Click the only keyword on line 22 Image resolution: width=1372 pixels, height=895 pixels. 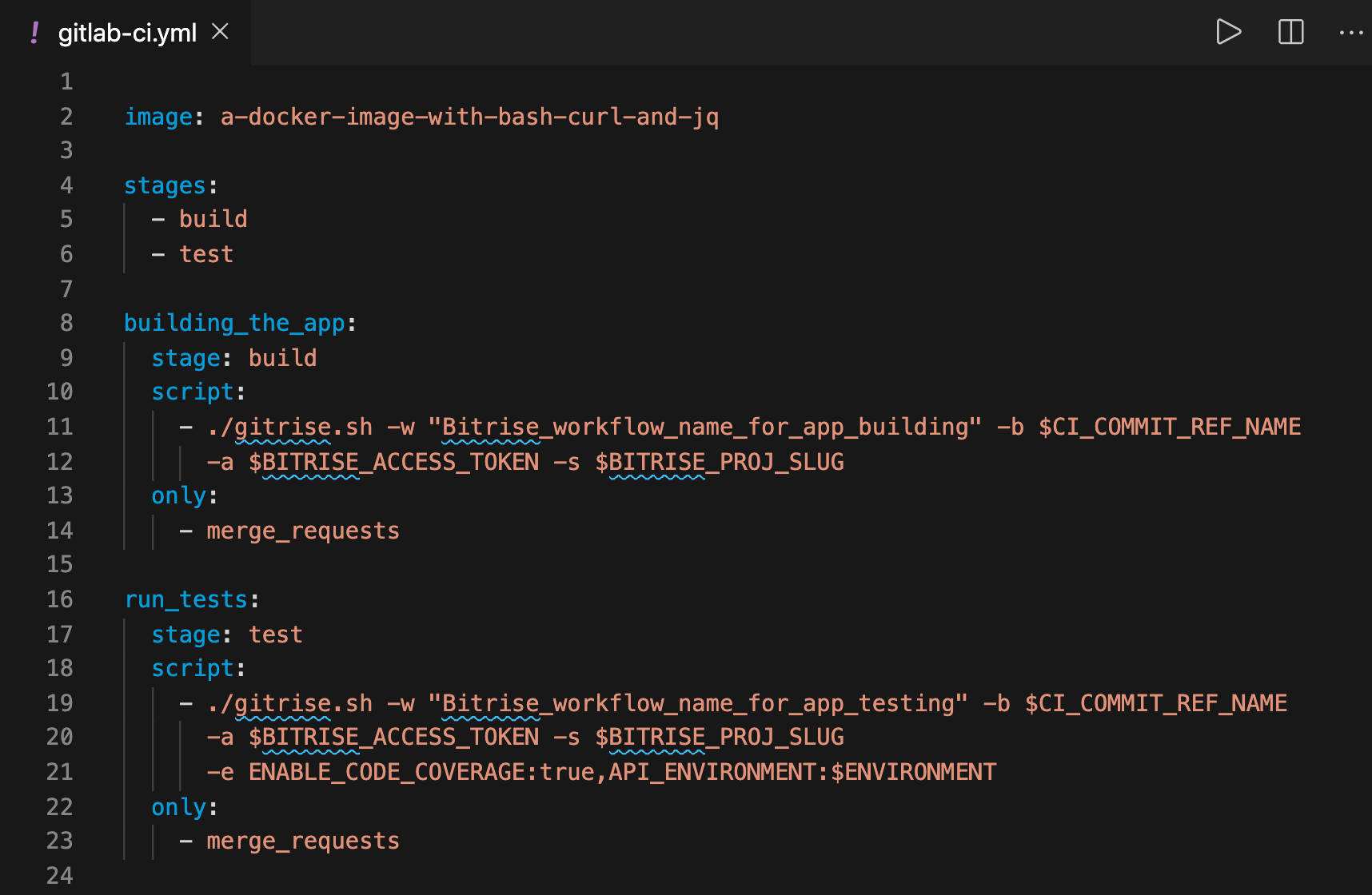click(x=177, y=806)
